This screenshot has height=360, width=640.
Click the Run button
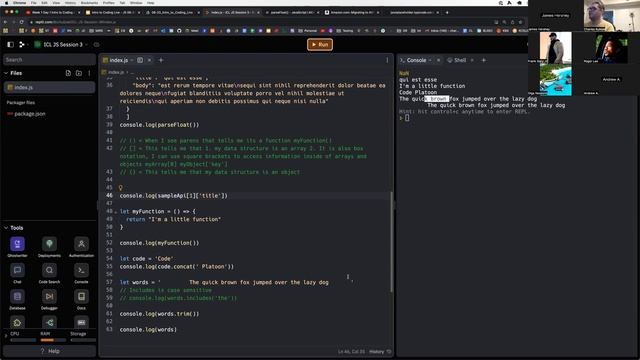[320, 44]
